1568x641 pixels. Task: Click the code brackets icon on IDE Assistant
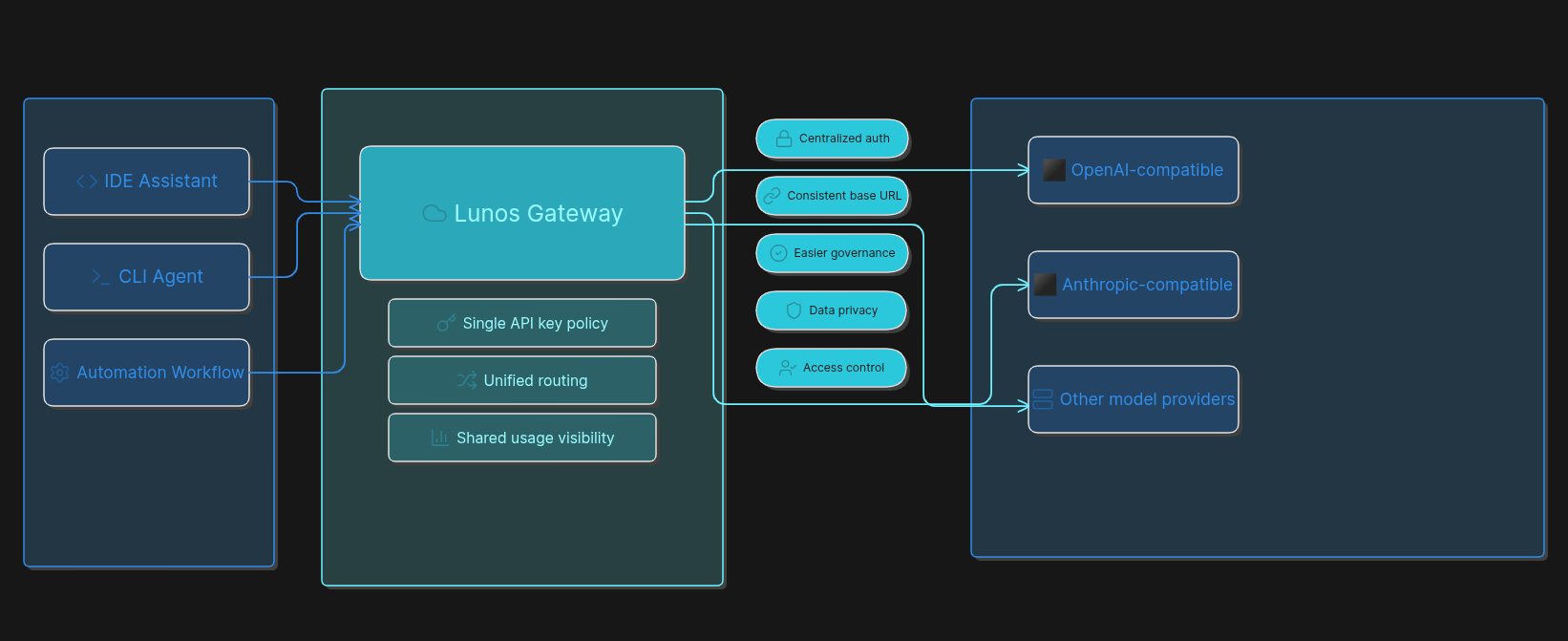click(87, 182)
